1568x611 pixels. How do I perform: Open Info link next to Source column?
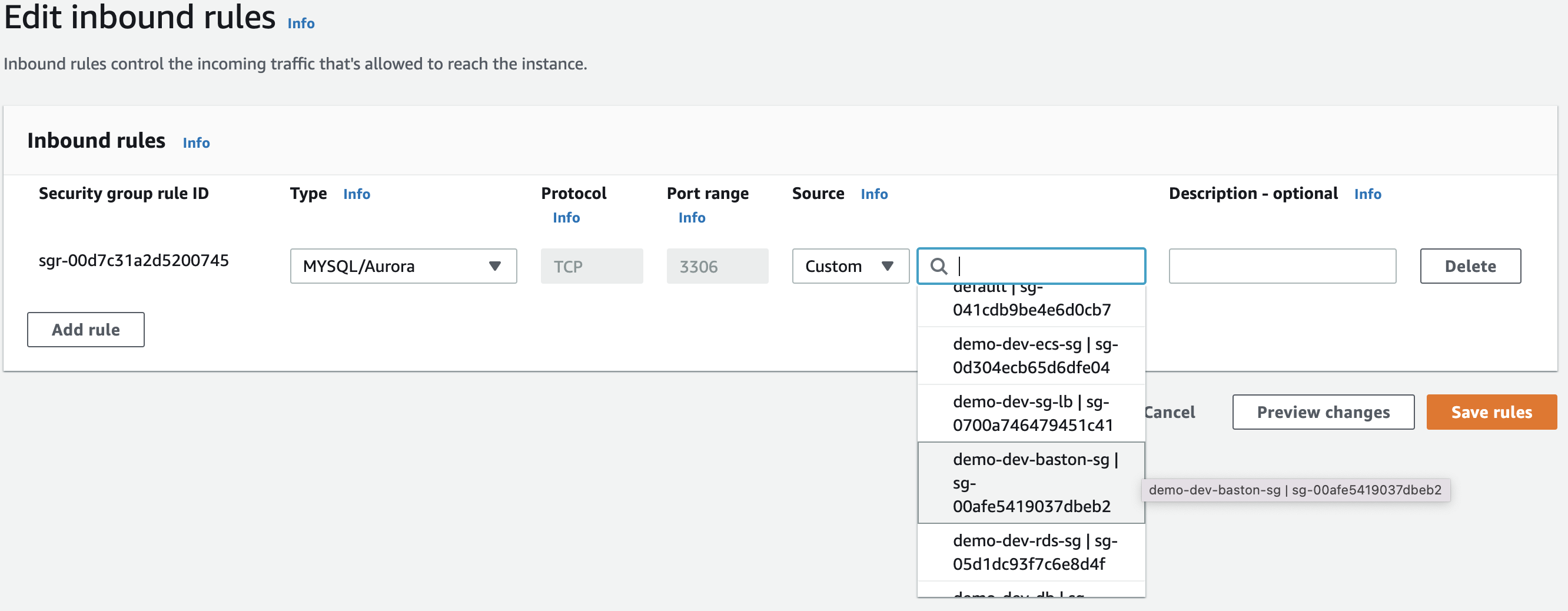point(873,194)
